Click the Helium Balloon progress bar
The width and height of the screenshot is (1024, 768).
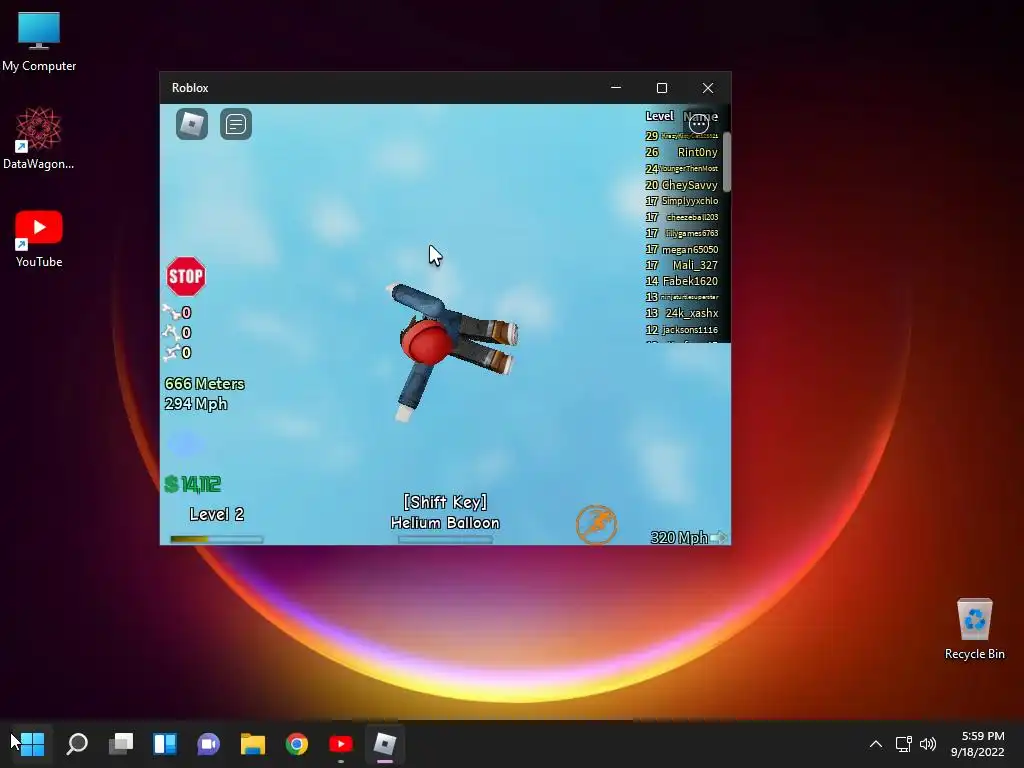445,539
